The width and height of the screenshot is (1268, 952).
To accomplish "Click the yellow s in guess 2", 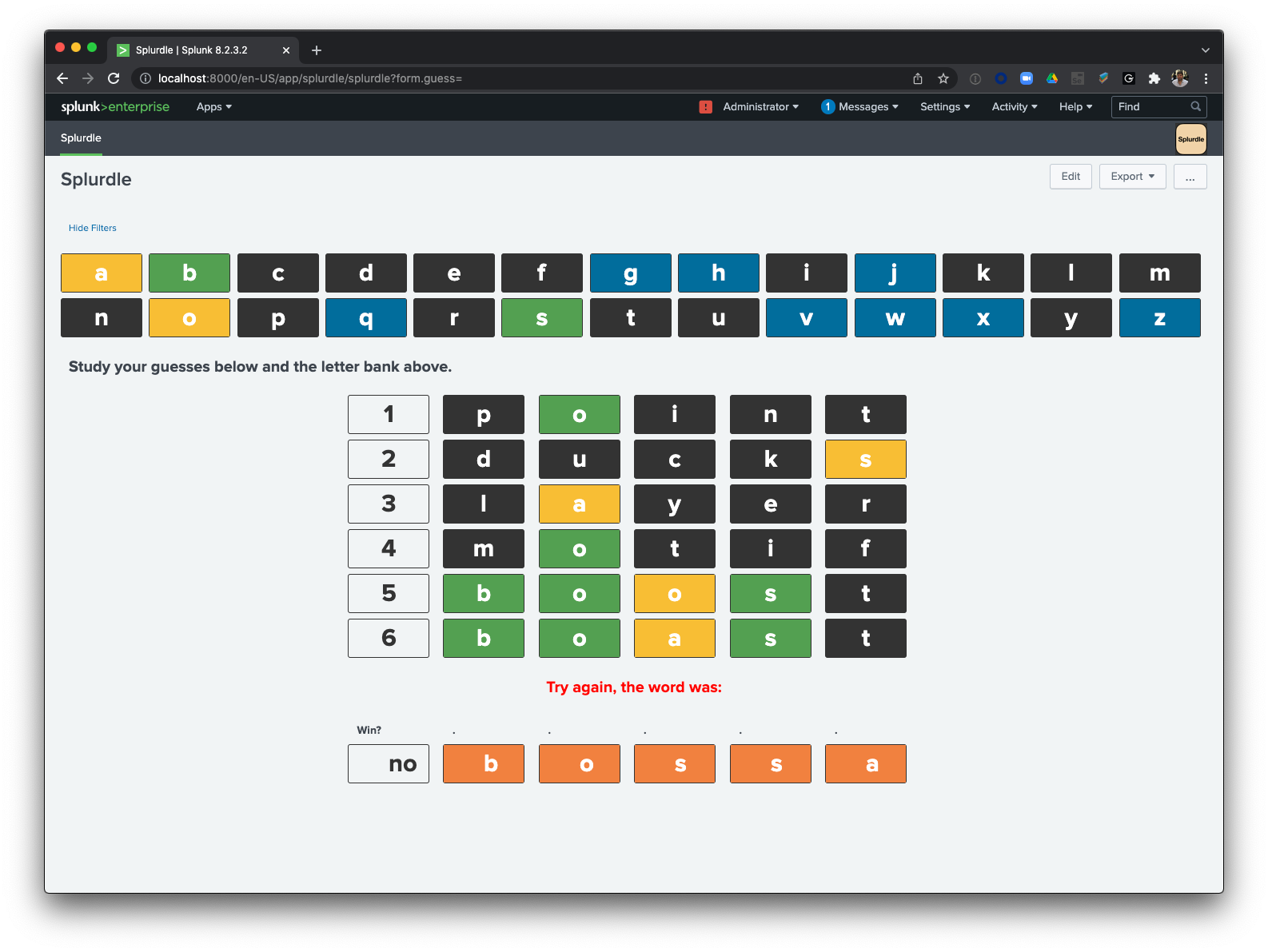I will (866, 460).
